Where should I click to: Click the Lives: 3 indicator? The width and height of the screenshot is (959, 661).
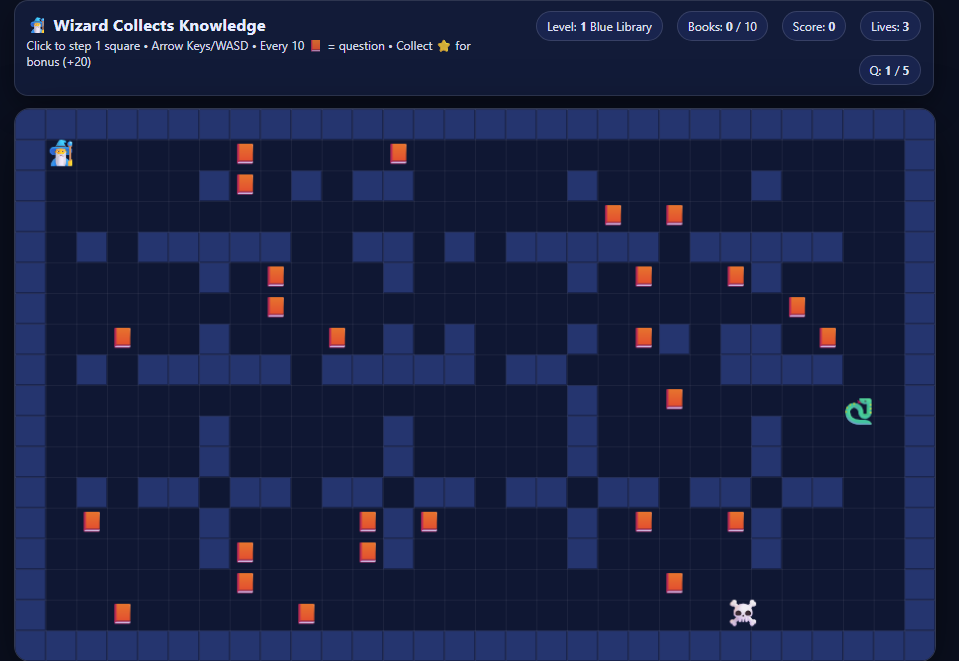(x=890, y=26)
